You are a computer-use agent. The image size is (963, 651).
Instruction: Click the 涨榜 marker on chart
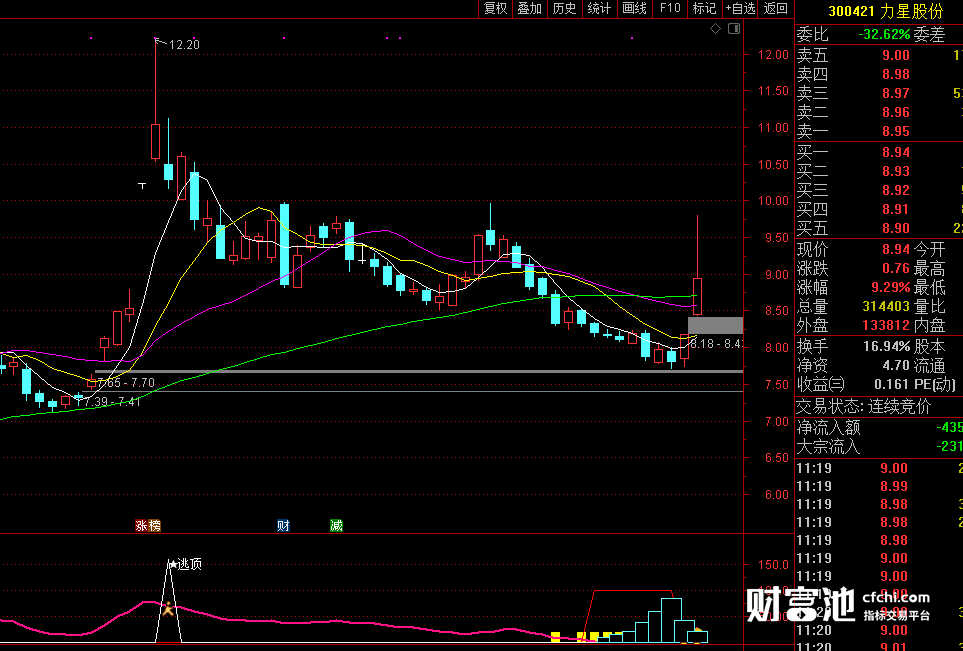pyautogui.click(x=148, y=526)
